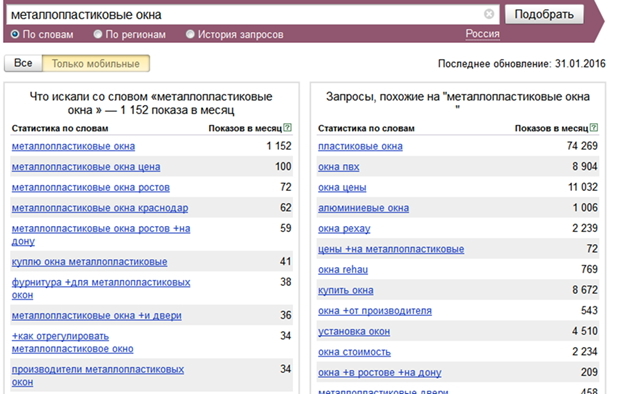This screenshot has height=394, width=623.
Task: Select the По регионам radio button
Action: (x=98, y=35)
